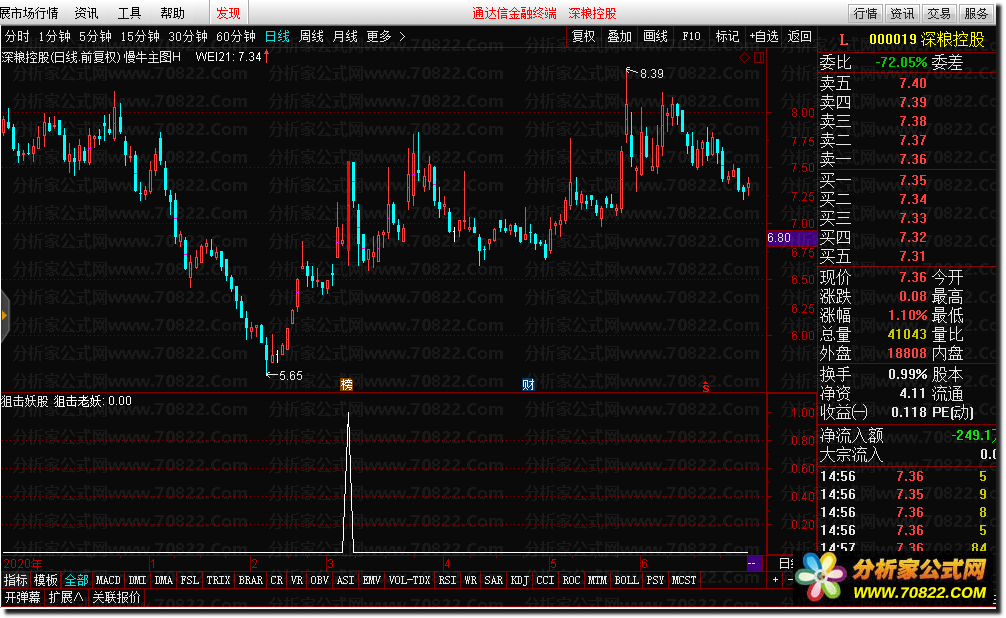
Task: Select the SAR indicator
Action: 493,580
